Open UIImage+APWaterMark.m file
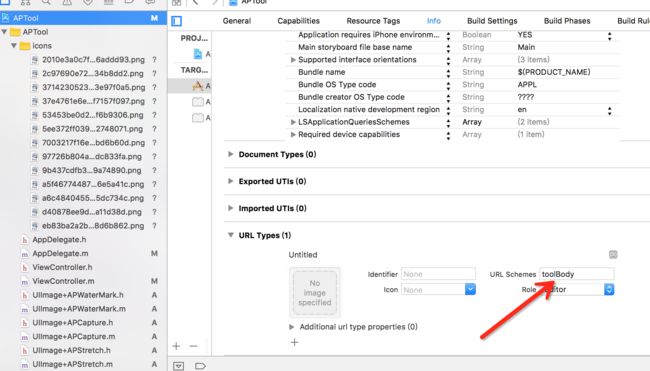The width and height of the screenshot is (650, 371). [79, 309]
